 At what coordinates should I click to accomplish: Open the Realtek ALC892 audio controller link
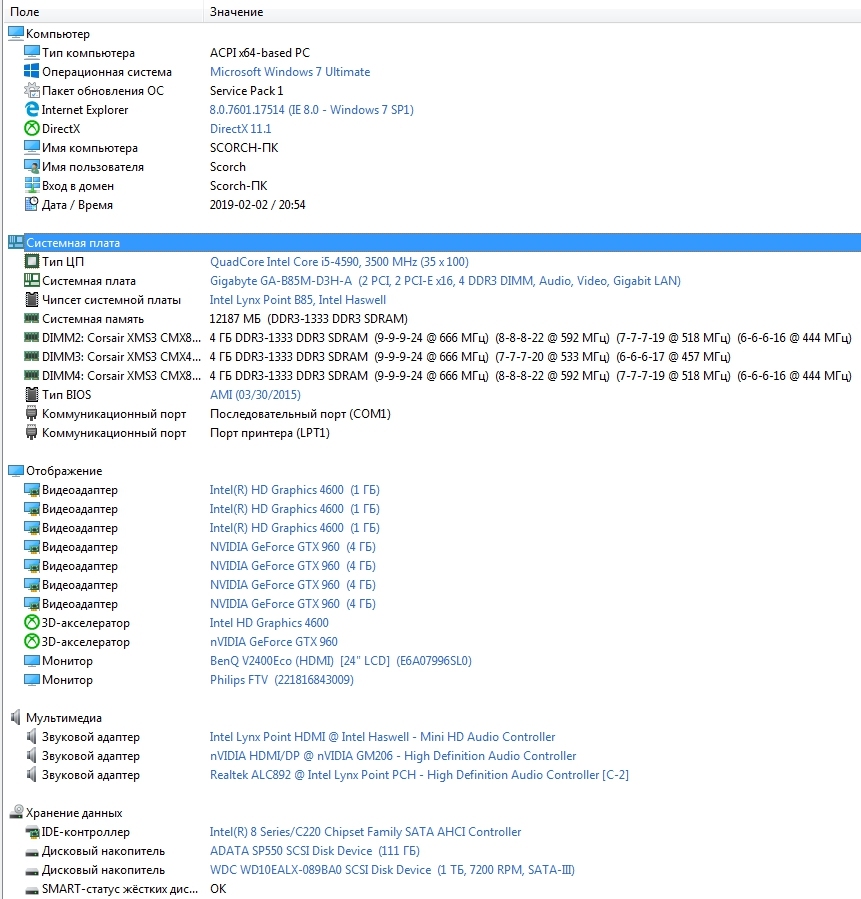click(419, 775)
